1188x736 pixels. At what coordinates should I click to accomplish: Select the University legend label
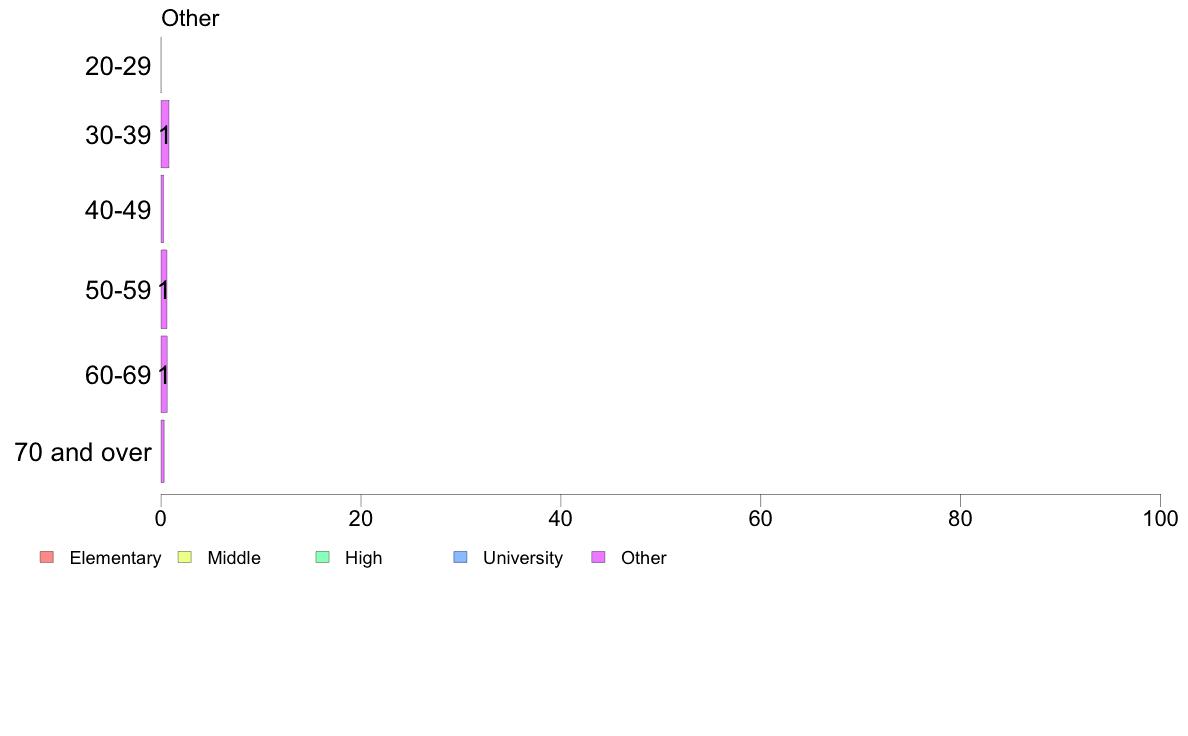(x=523, y=558)
